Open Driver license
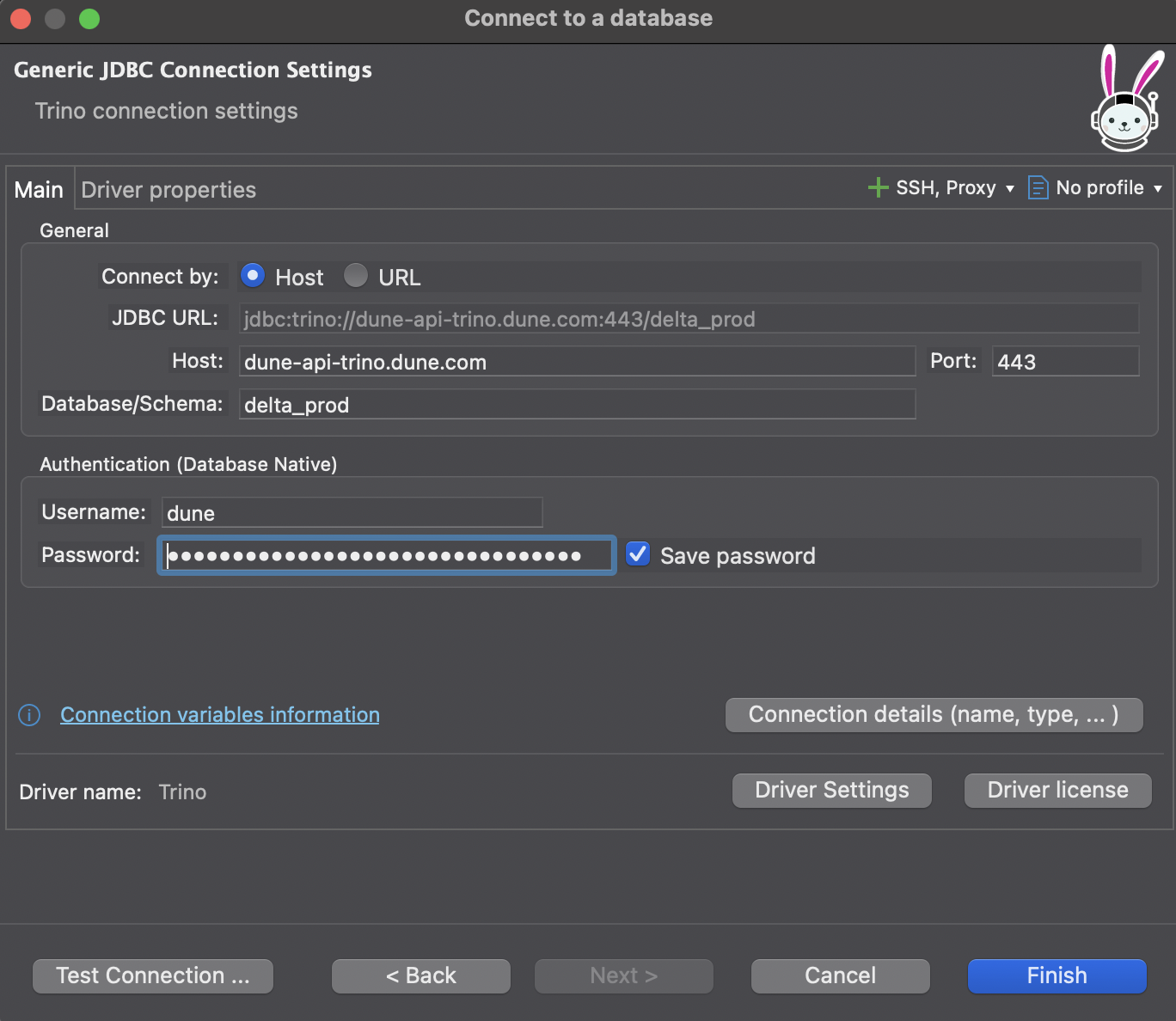 coord(1058,791)
